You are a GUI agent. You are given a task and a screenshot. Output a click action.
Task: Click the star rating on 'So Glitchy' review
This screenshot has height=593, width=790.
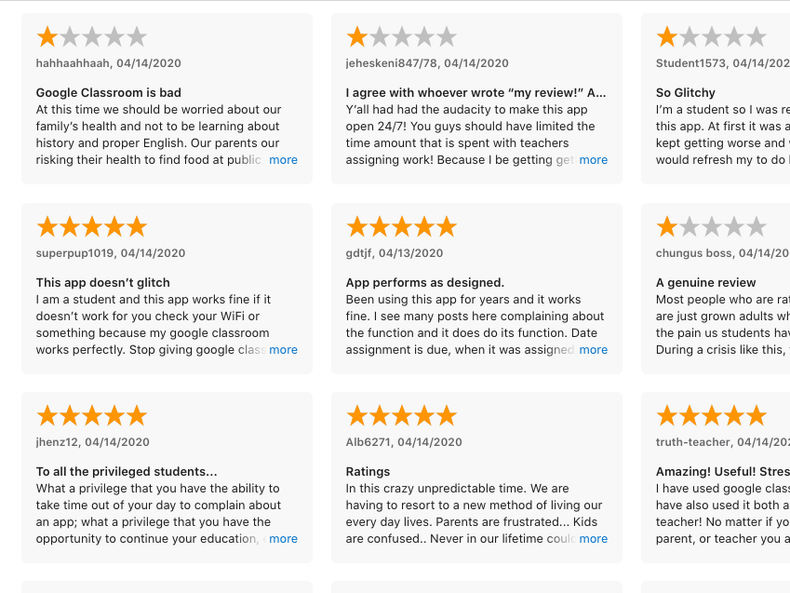pyautogui.click(x=712, y=38)
